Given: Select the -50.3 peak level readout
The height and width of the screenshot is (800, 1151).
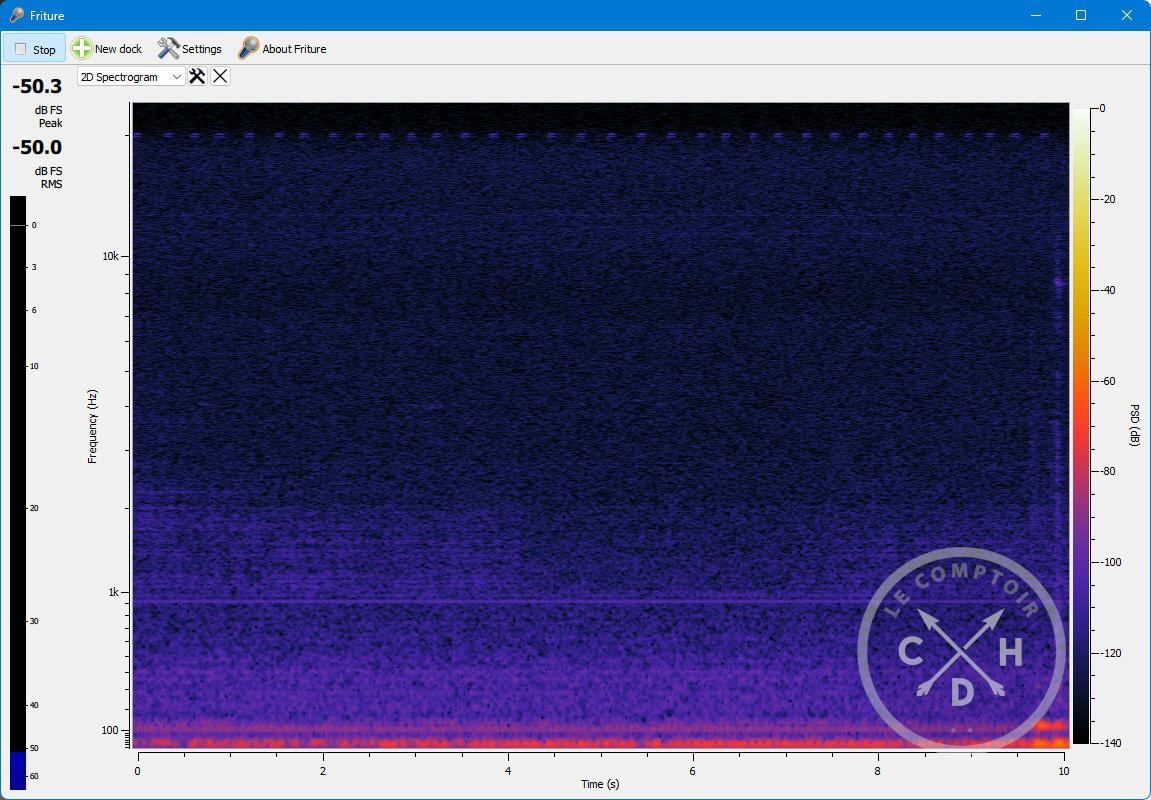Looking at the screenshot, I should click(x=37, y=87).
